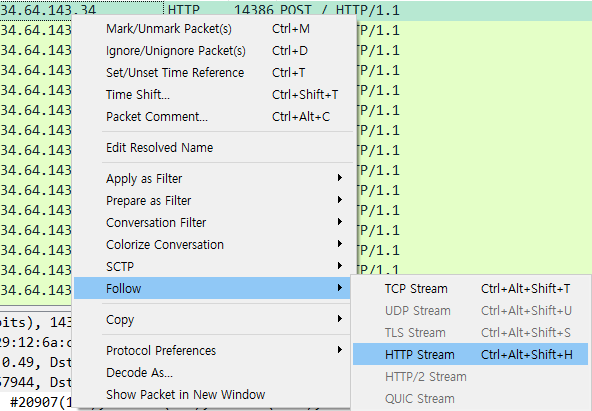Viewport: 592px width, 411px height.
Task: Add a Packet Comment...
Action: (213, 116)
